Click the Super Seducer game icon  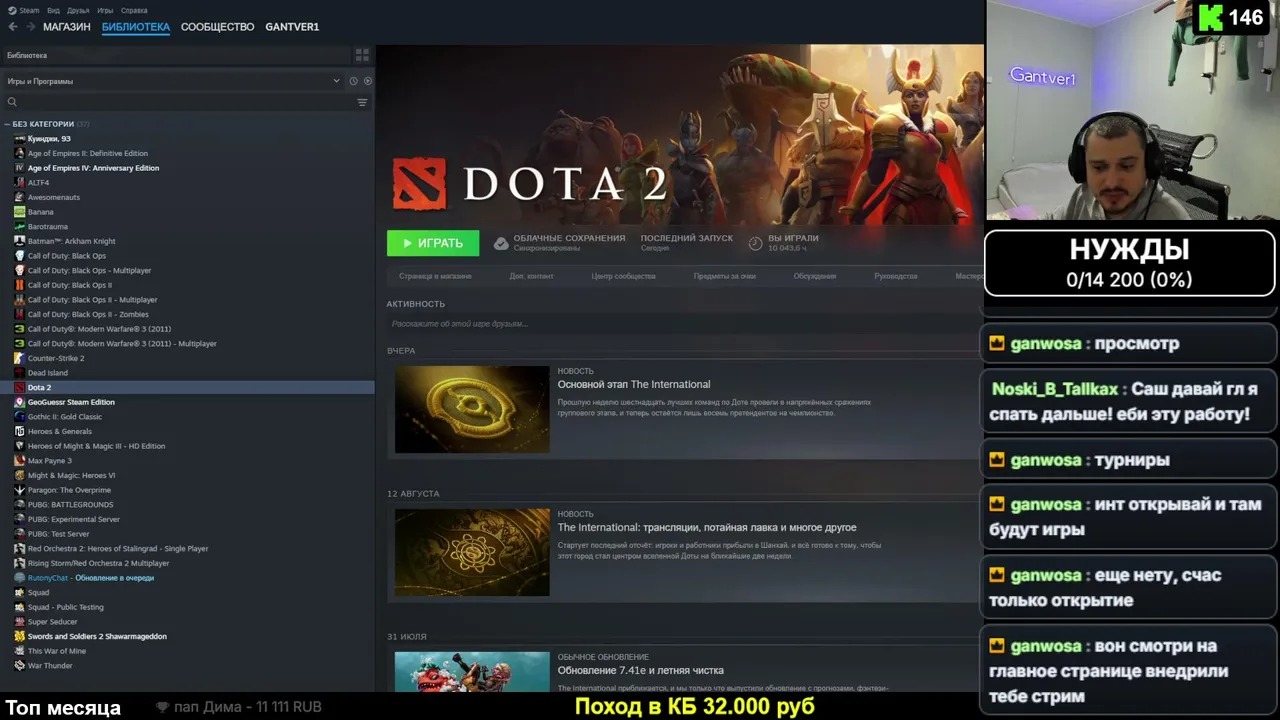click(x=19, y=622)
